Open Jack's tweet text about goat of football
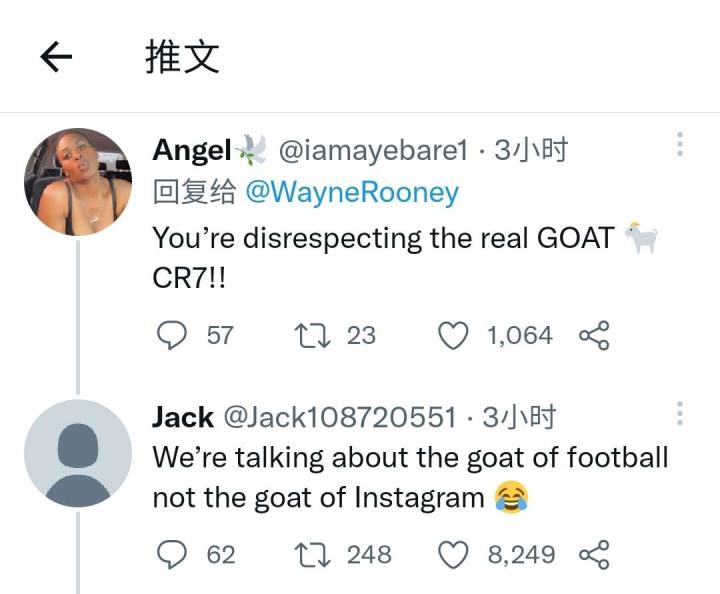Screen dimensions: 720x594 coord(409,477)
